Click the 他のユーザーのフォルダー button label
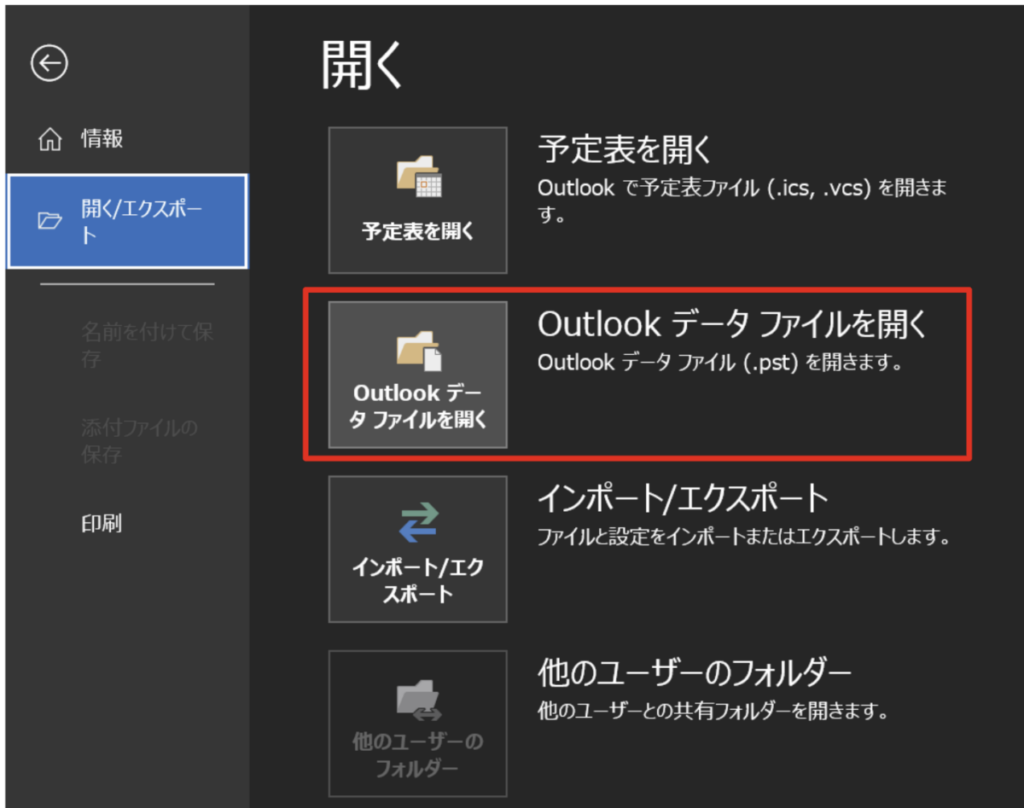 click(x=418, y=755)
